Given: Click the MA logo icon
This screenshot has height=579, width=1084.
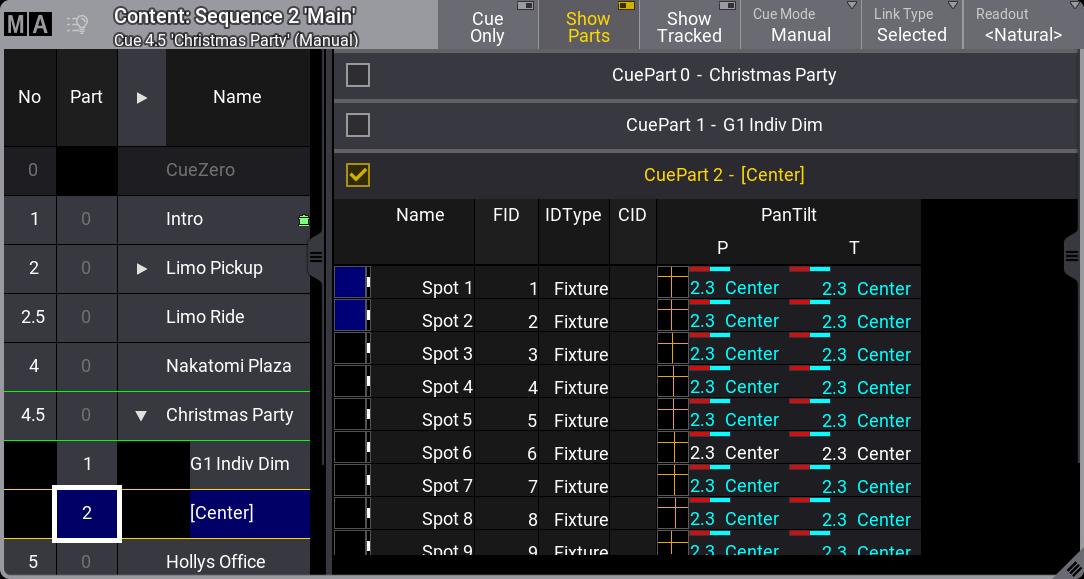Looking at the screenshot, I should tap(28, 25).
